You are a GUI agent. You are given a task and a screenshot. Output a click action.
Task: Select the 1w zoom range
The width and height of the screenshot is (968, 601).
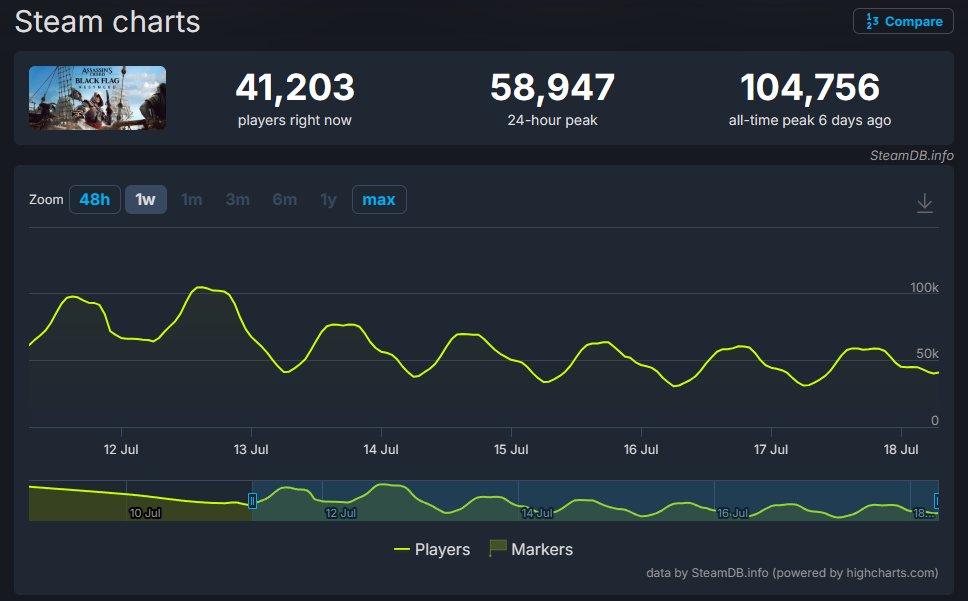146,199
